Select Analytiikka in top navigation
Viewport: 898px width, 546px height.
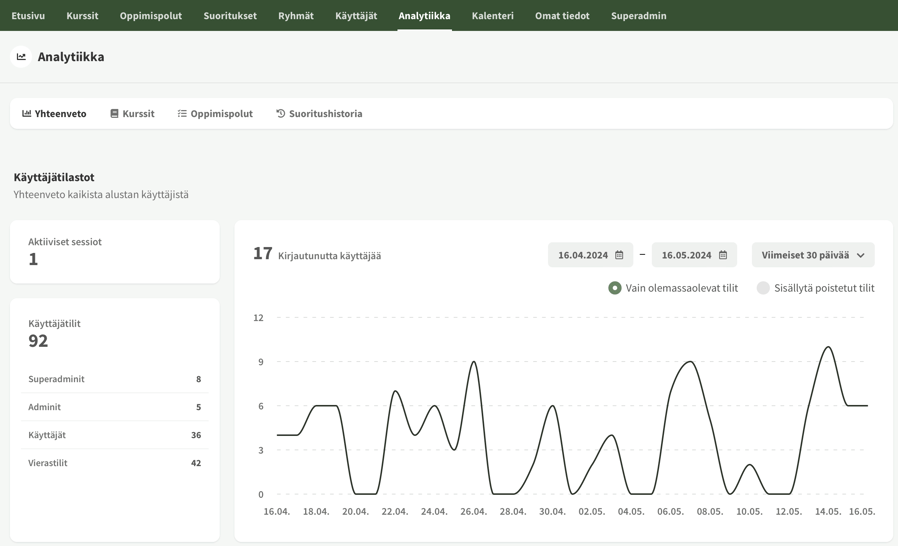click(x=424, y=15)
